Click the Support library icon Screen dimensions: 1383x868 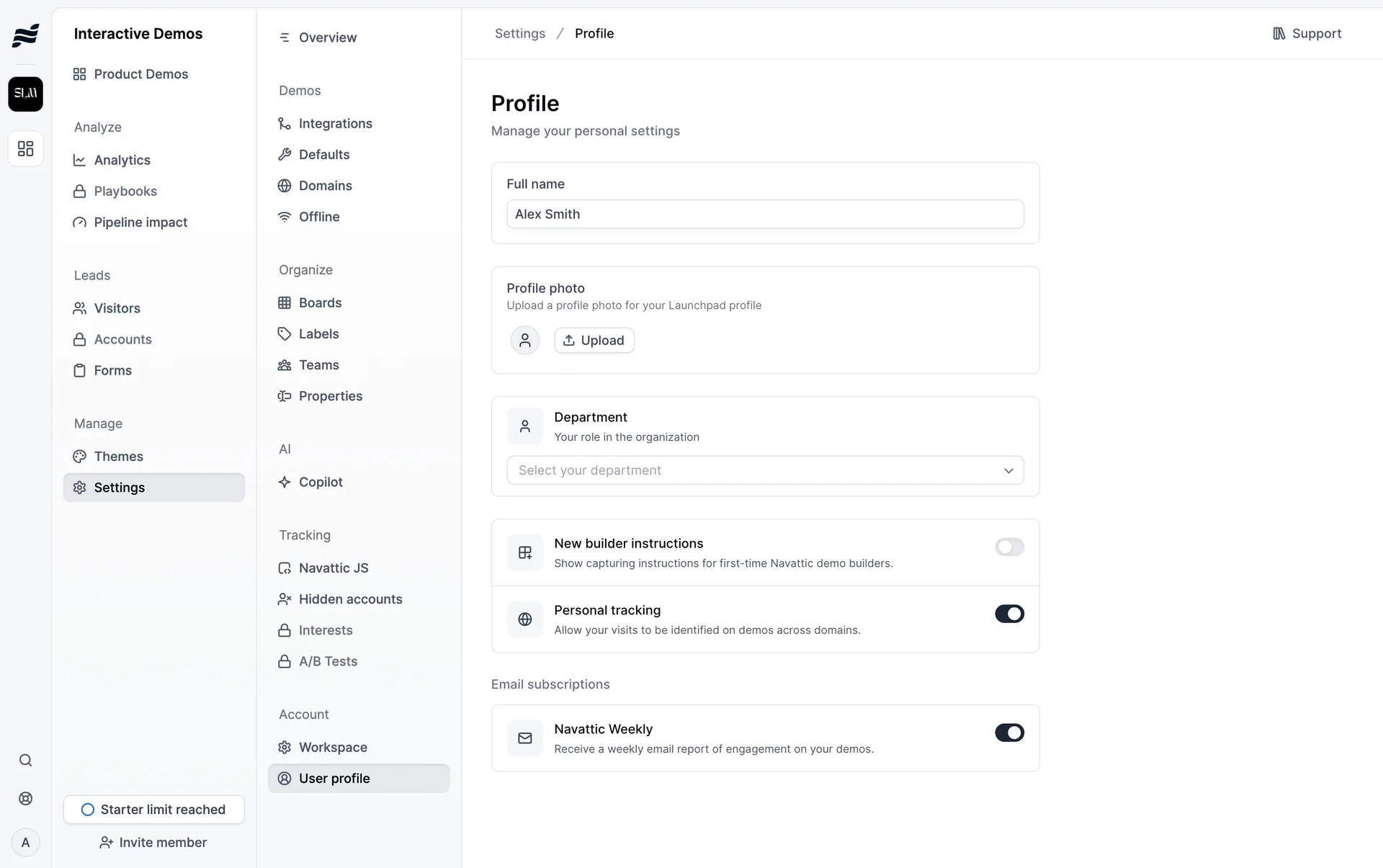pyautogui.click(x=1279, y=33)
